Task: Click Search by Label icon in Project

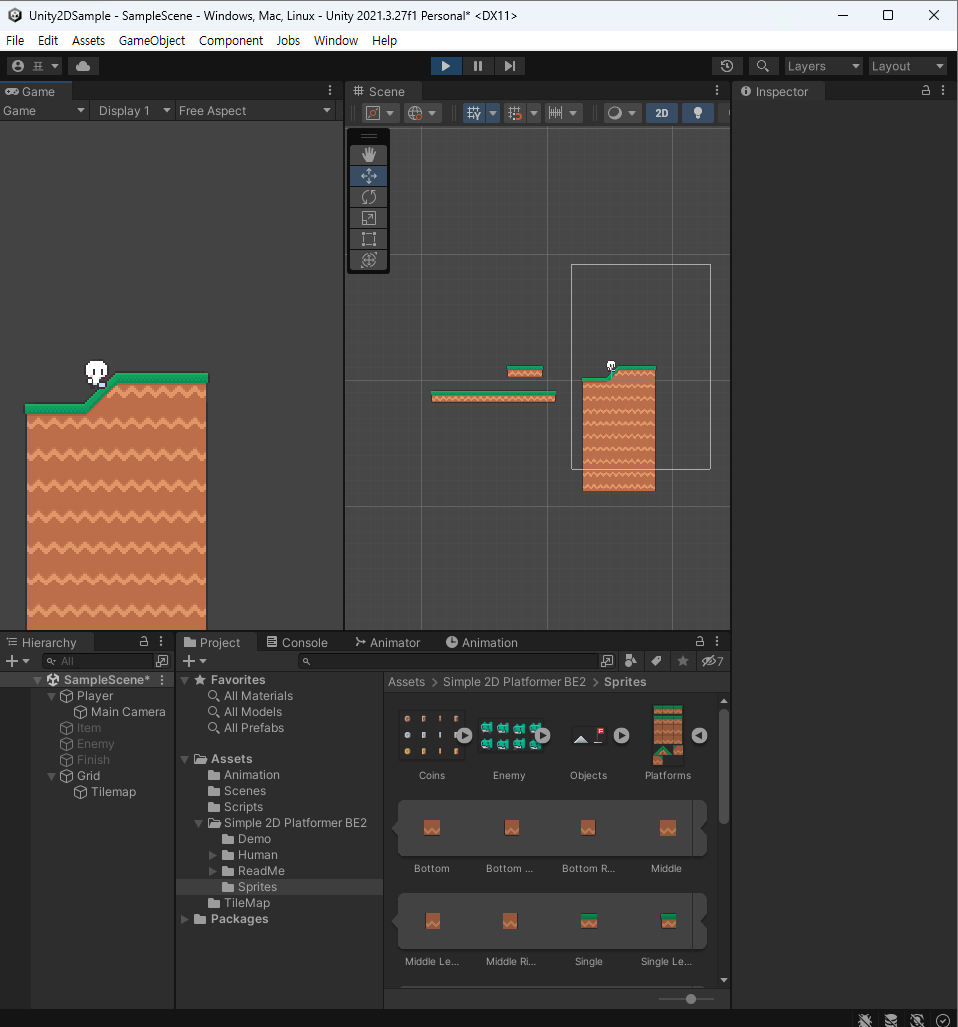Action: click(656, 661)
